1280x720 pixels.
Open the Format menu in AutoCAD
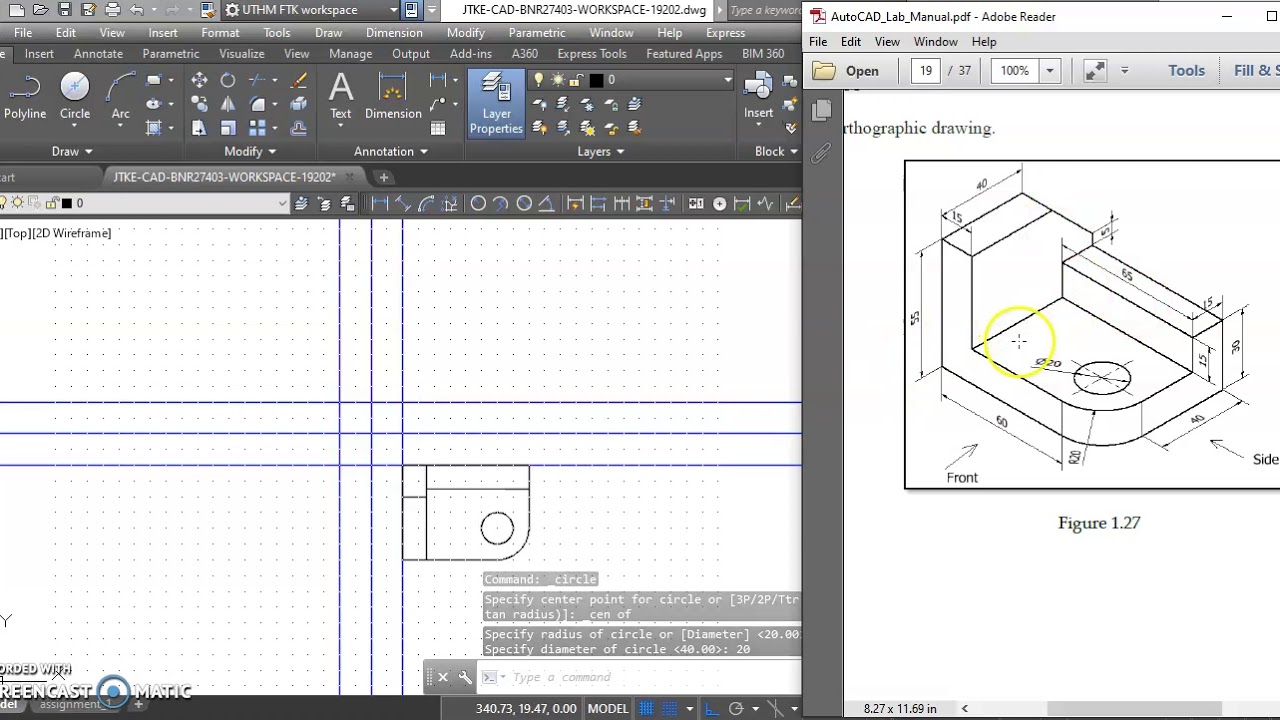pyautogui.click(x=220, y=33)
